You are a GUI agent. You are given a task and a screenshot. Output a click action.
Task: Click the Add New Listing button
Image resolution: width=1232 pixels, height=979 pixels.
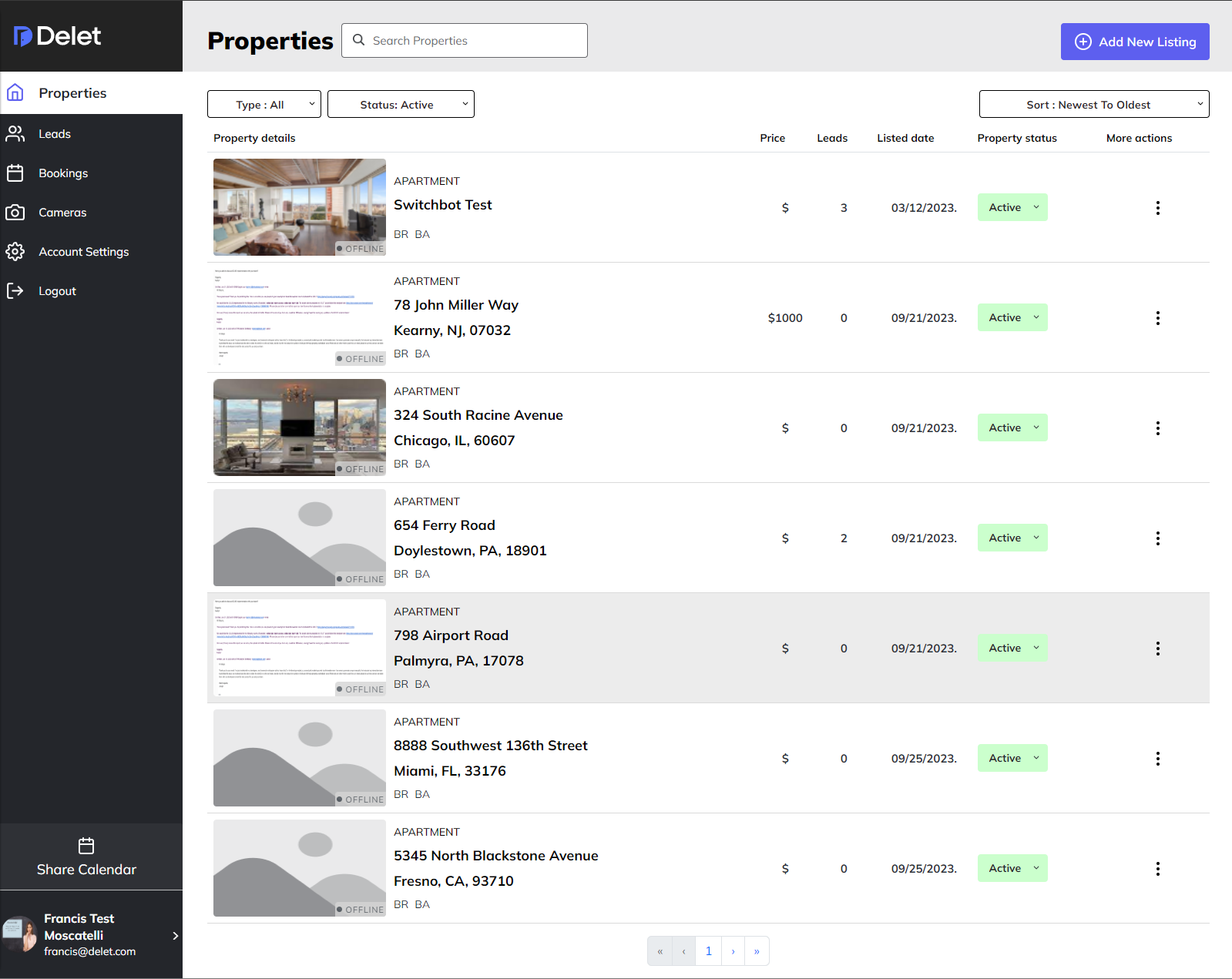pos(1134,42)
